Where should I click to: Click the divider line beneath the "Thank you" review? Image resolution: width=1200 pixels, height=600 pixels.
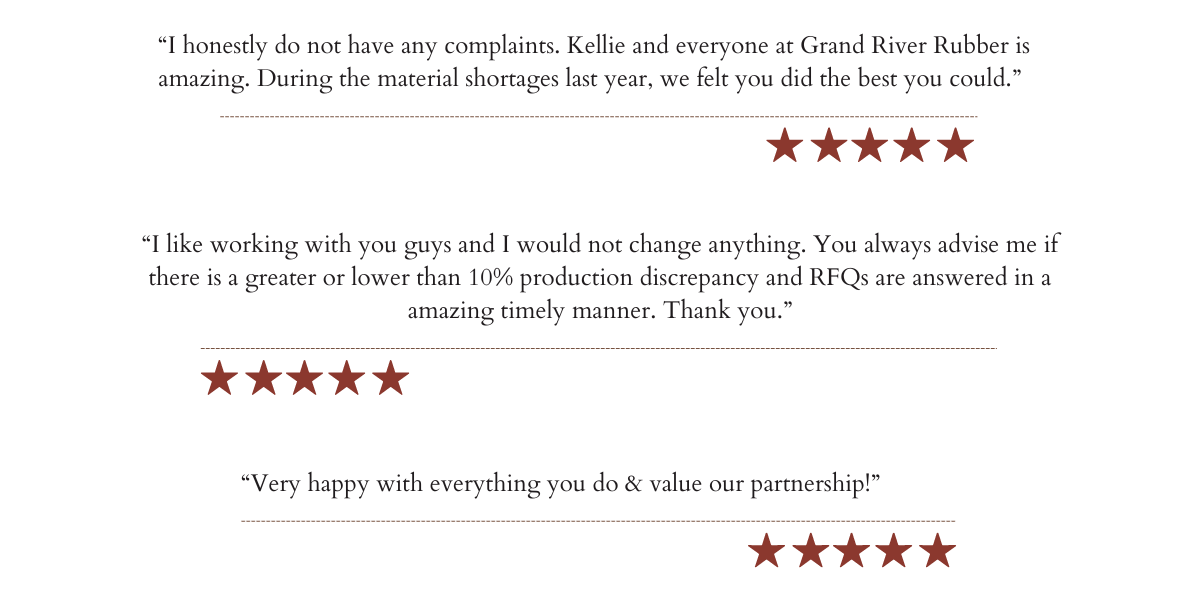598,348
